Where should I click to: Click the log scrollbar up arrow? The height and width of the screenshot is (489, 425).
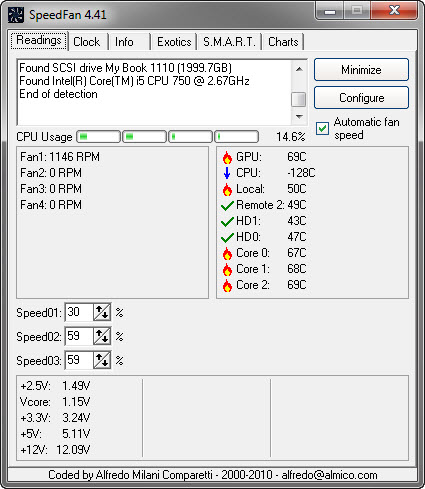(x=299, y=69)
